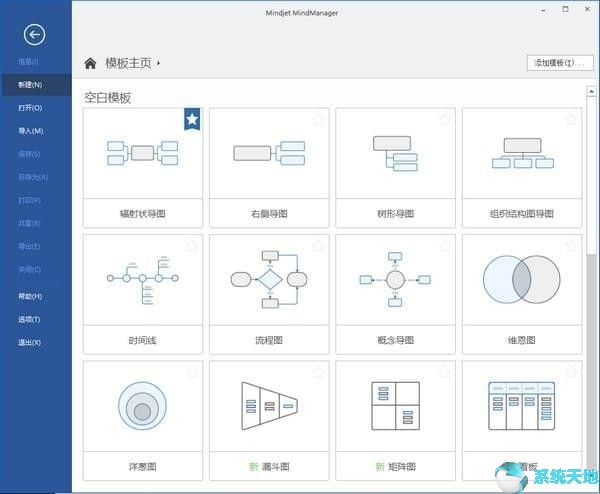Toggle the 矩阵图 favorite star

tap(445, 372)
